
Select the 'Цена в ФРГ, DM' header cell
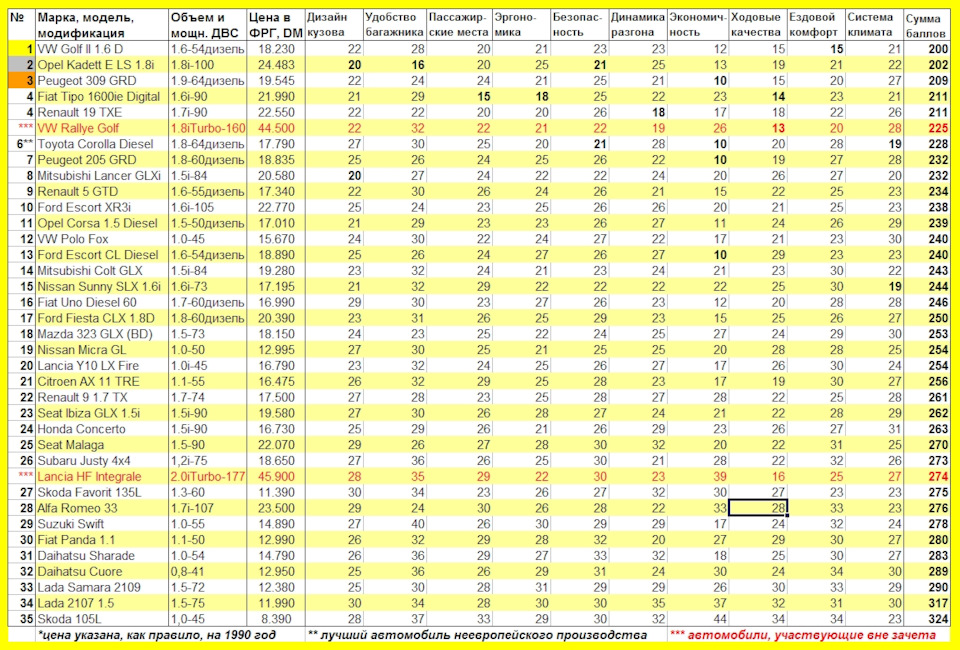276,25
